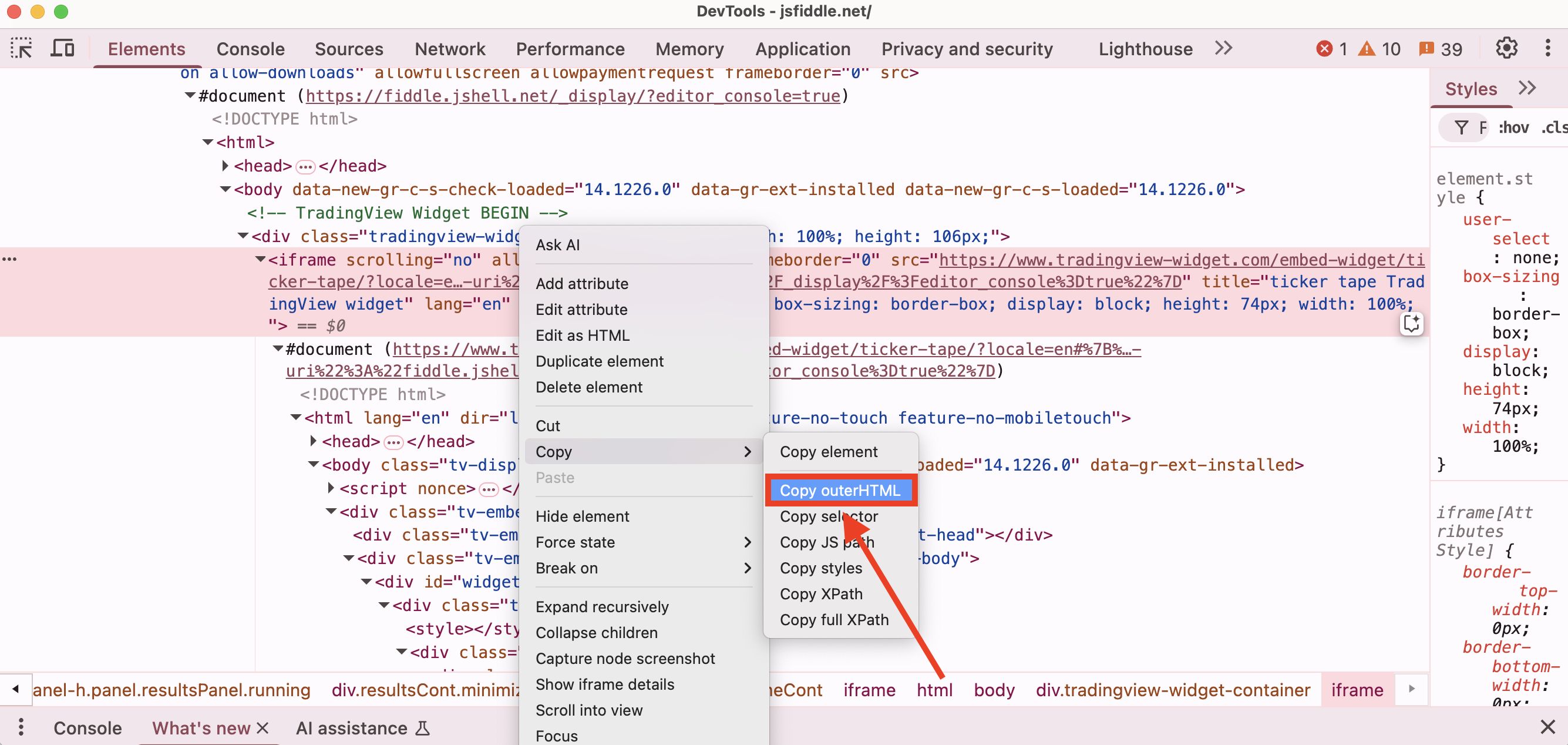The width and height of the screenshot is (1568, 745).
Task: Open DevTools settings gear
Action: (x=1506, y=48)
